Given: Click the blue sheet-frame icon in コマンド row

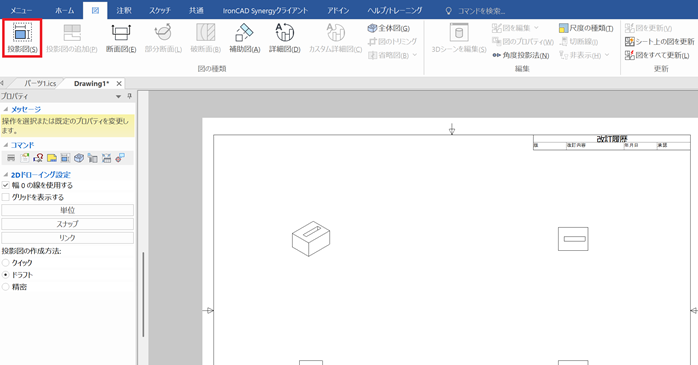Looking at the screenshot, I should tap(65, 158).
